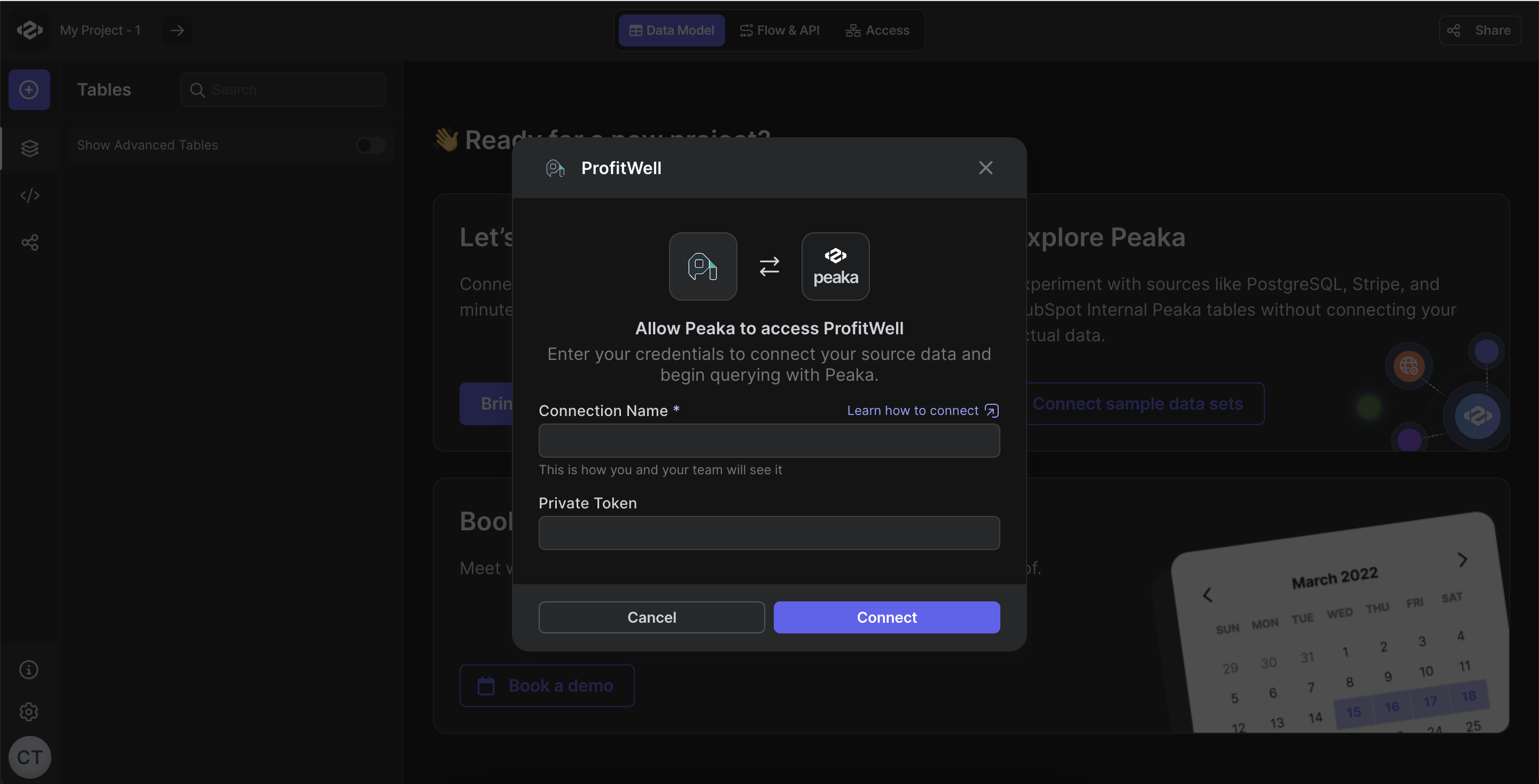Click the external link icon beside Learn how to connect
This screenshot has width=1539, height=784.
992,410
